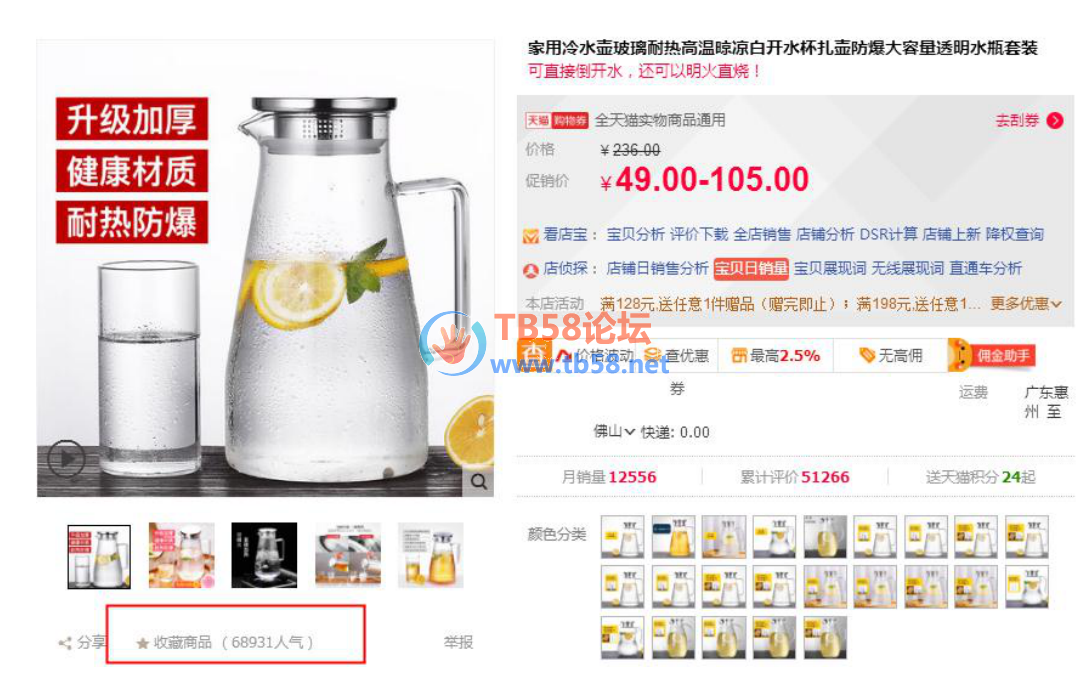Pick the first variant in third color row
The height and width of the screenshot is (687, 1092).
click(622, 637)
